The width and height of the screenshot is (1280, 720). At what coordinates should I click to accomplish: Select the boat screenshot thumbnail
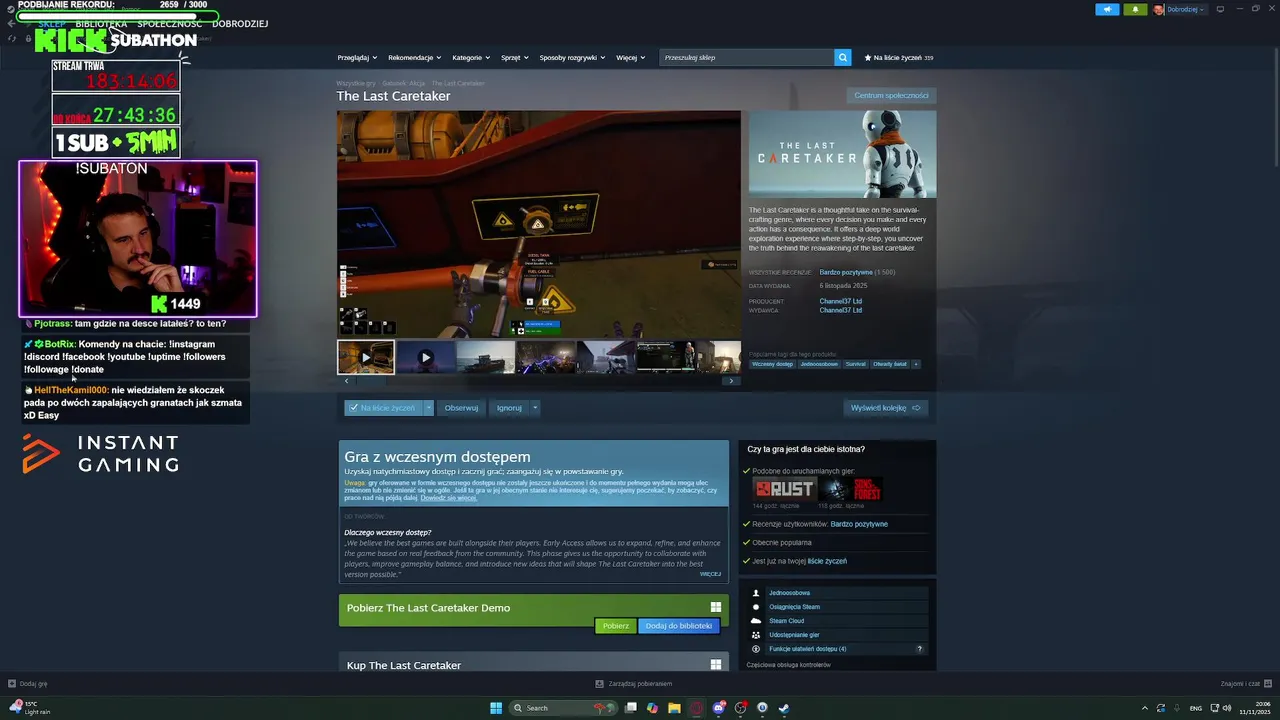486,357
